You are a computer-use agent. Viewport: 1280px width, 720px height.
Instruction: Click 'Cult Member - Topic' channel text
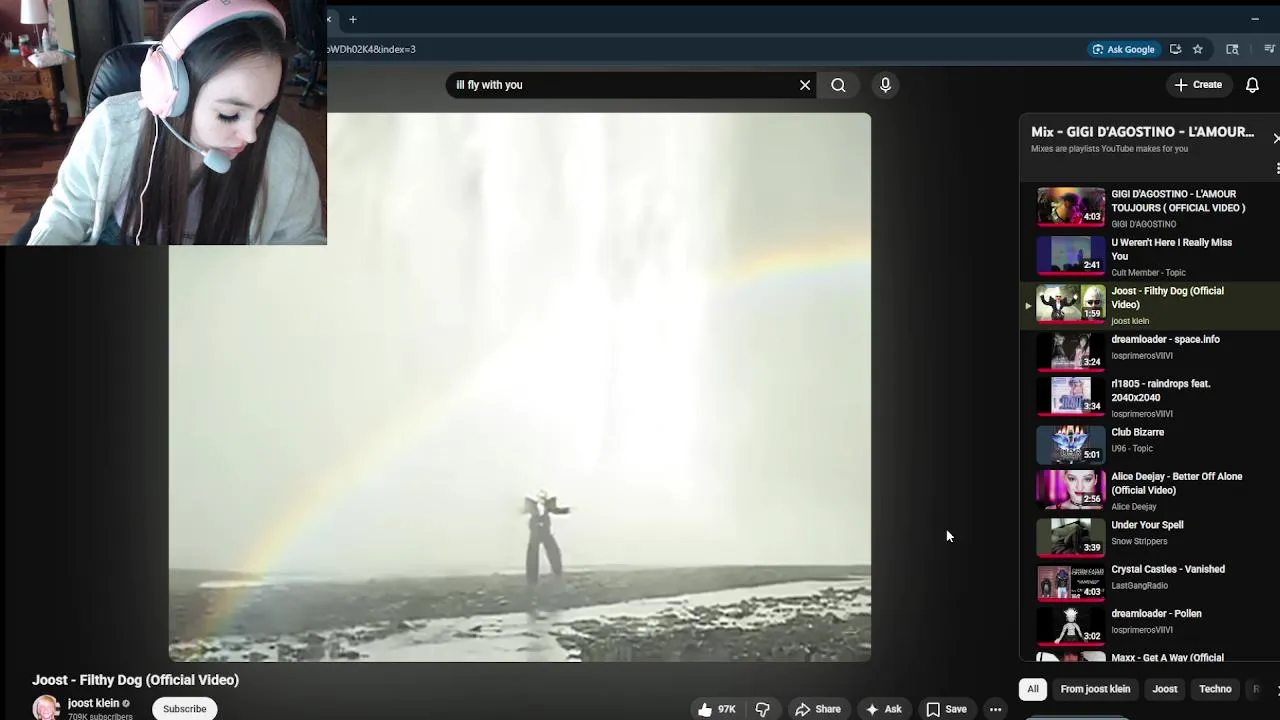coord(1148,272)
